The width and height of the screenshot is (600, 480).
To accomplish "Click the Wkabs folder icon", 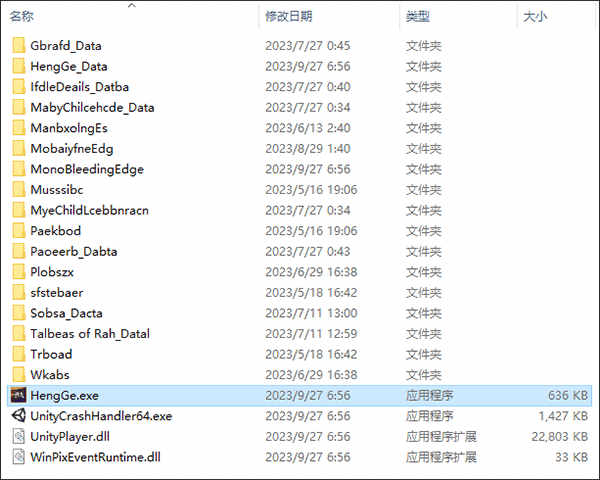I will 18,374.
